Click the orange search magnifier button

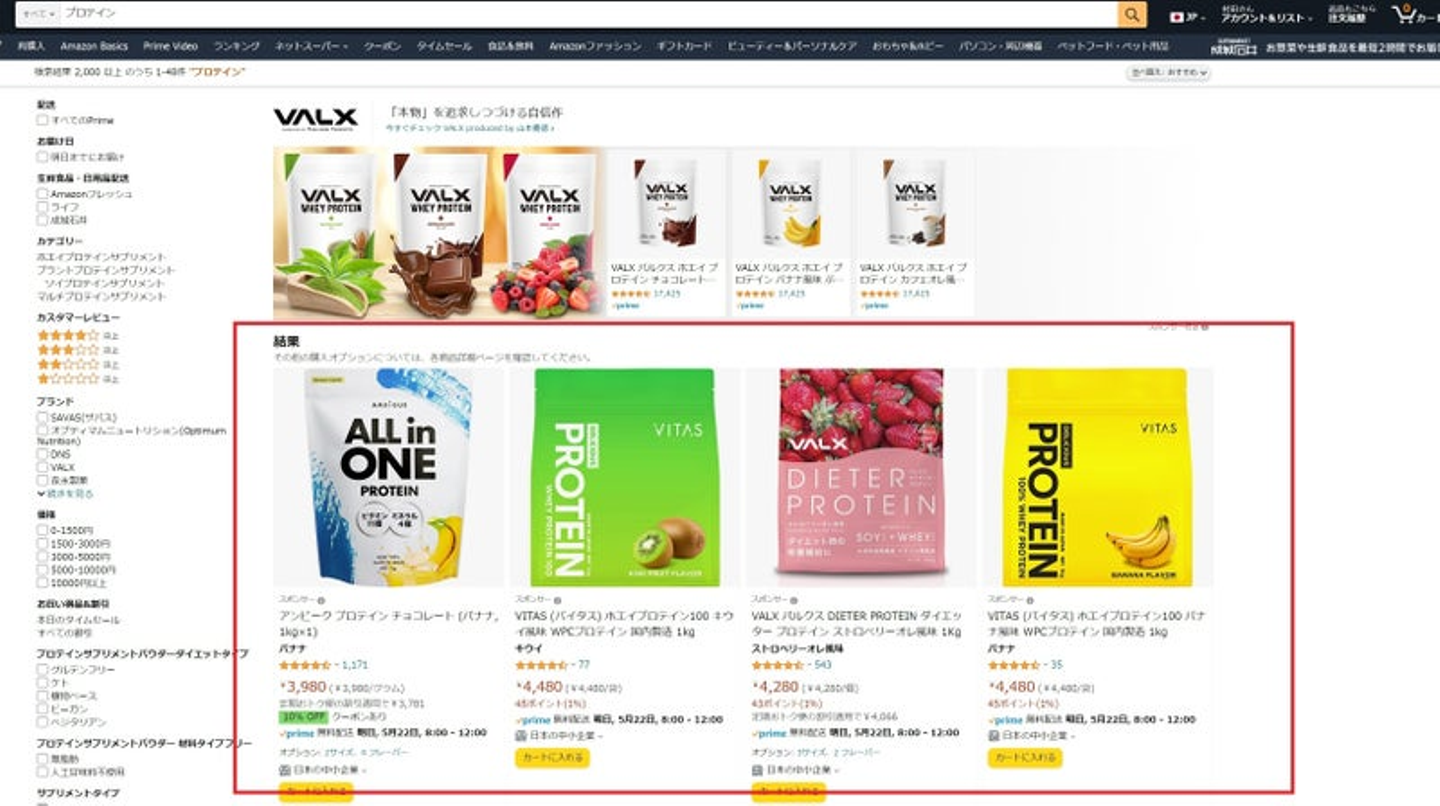click(1131, 14)
